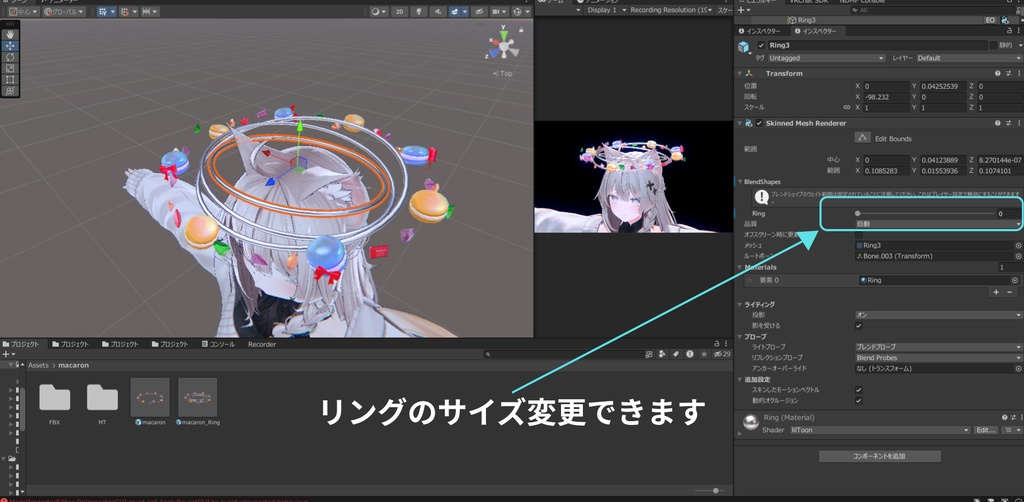Open Transform component help icon

point(998,74)
